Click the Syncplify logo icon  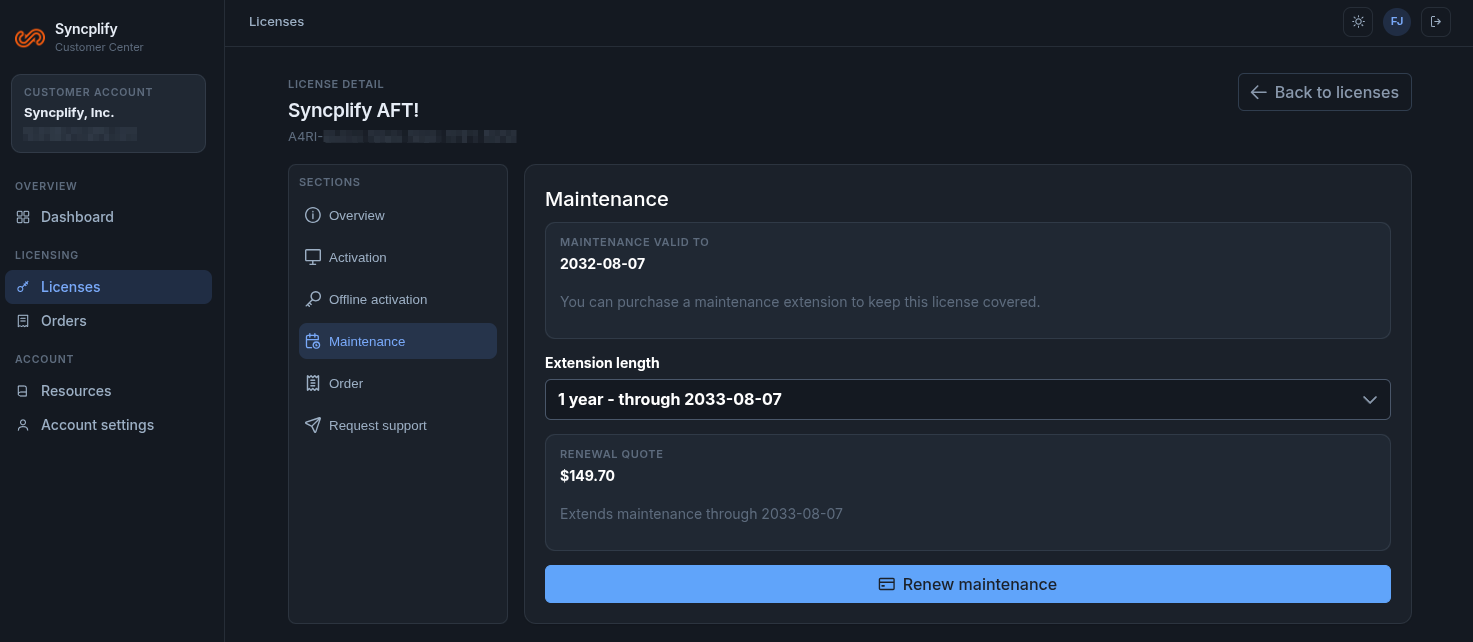click(x=30, y=38)
